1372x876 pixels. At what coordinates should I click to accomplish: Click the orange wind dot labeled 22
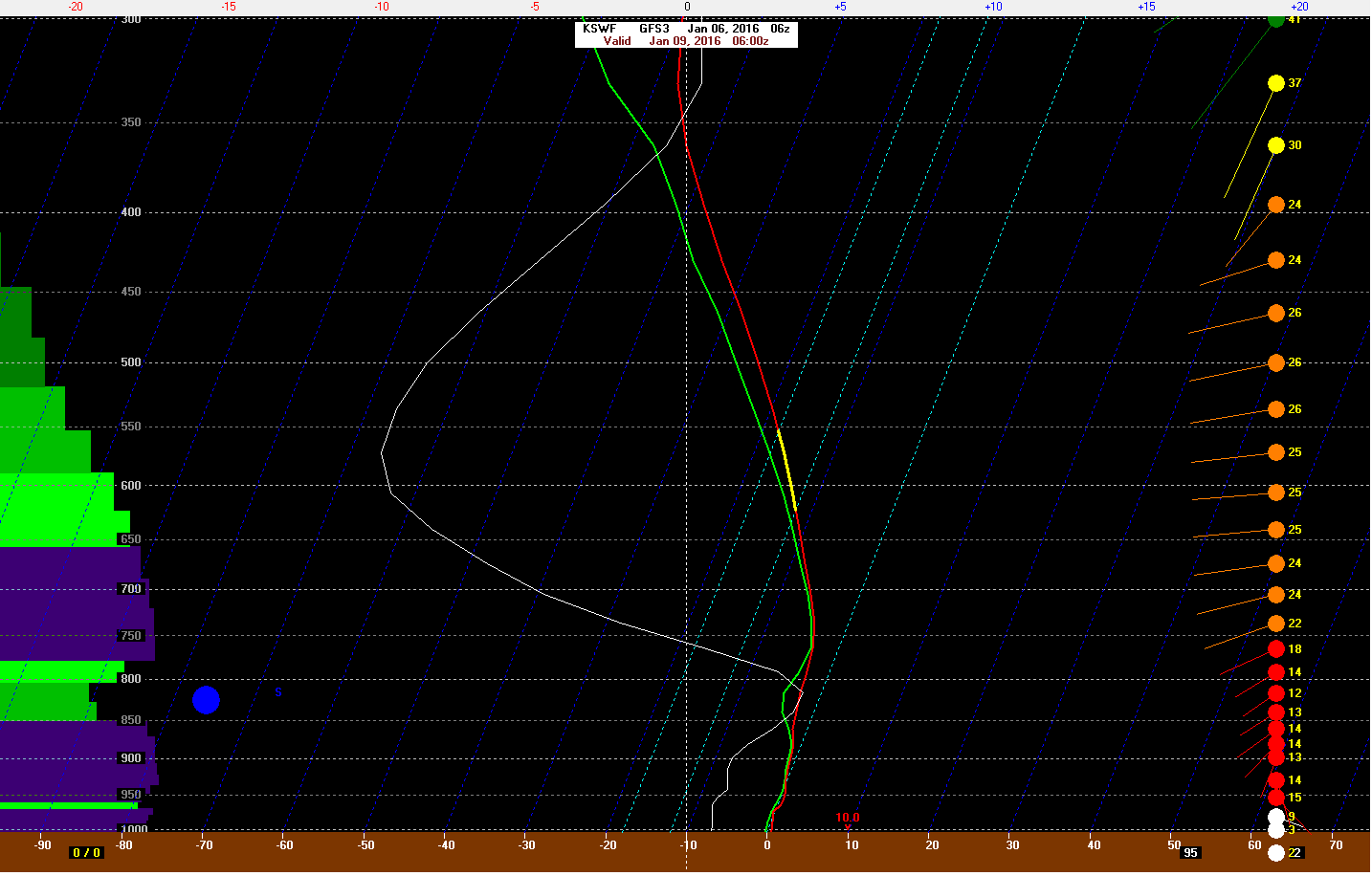click(1275, 624)
